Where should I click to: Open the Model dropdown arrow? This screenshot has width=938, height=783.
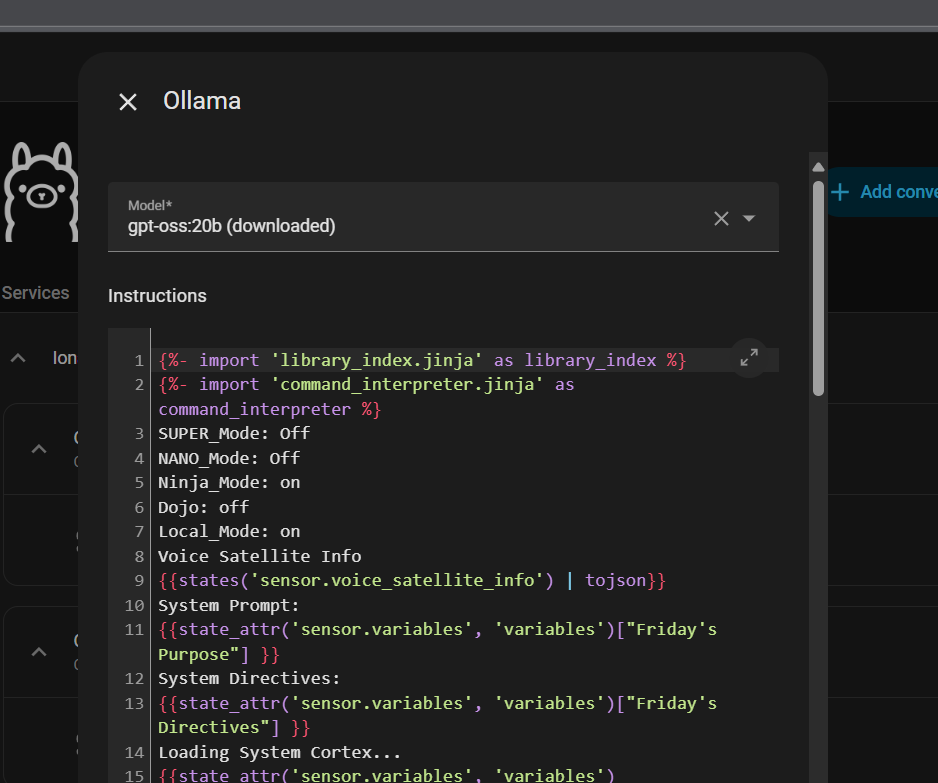pos(749,218)
